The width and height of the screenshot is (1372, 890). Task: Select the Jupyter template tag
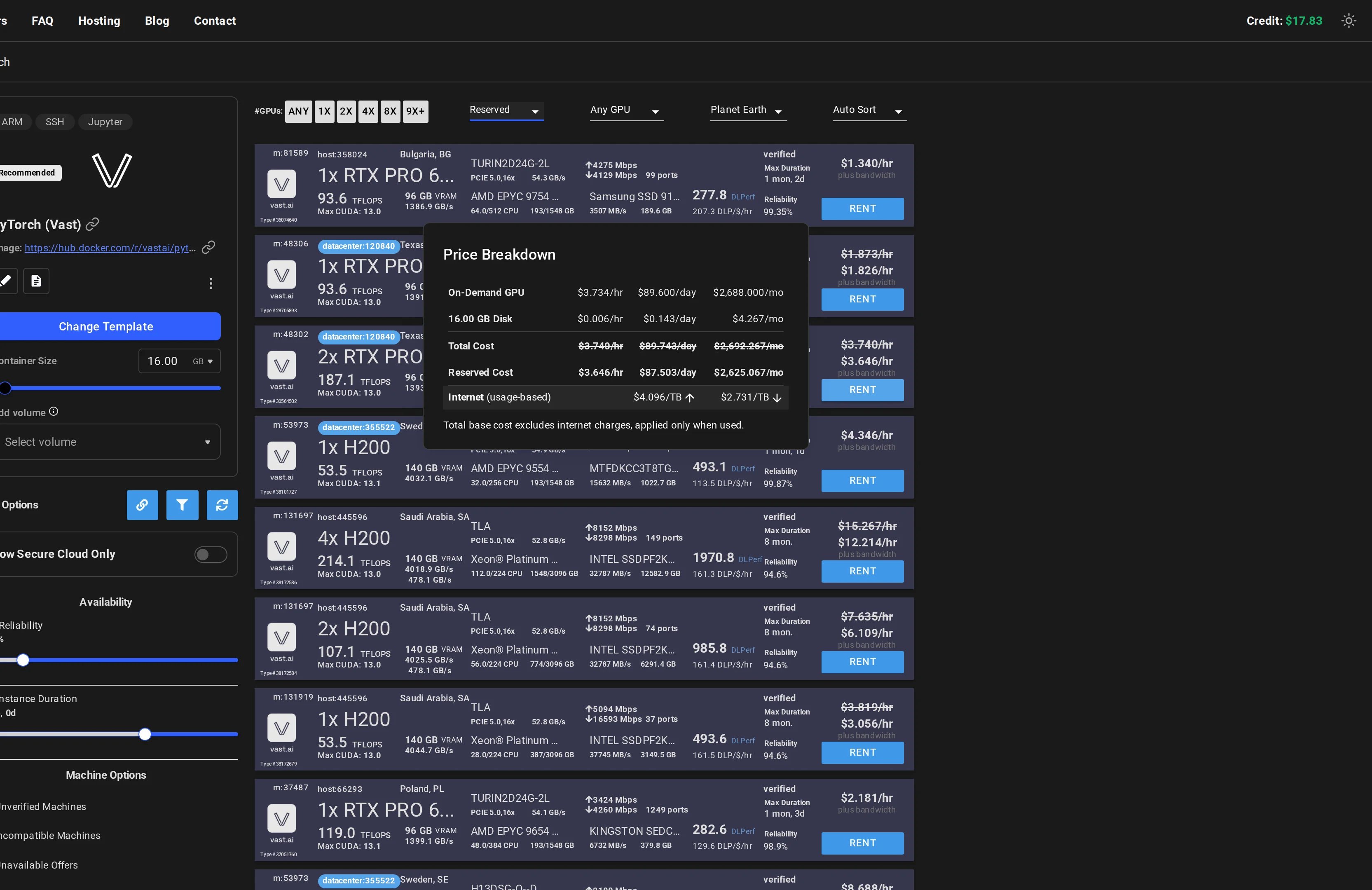point(105,122)
